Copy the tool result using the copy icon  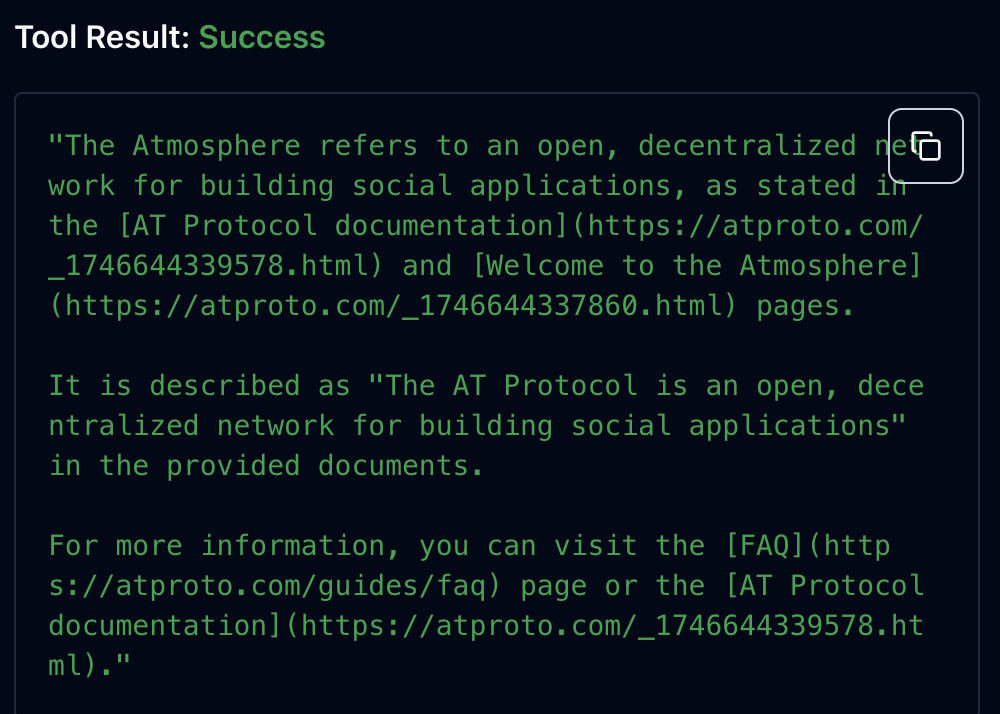[925, 145]
